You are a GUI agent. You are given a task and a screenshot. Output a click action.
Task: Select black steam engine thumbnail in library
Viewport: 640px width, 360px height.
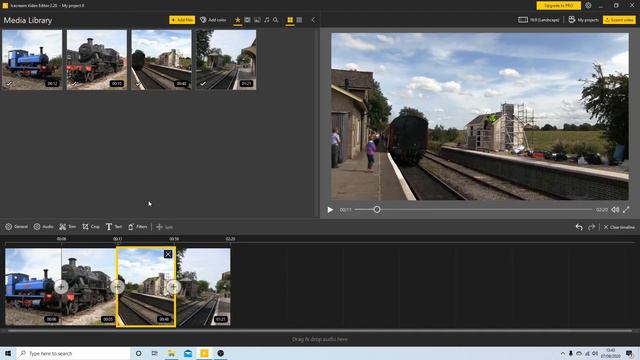pyautogui.click(x=97, y=60)
